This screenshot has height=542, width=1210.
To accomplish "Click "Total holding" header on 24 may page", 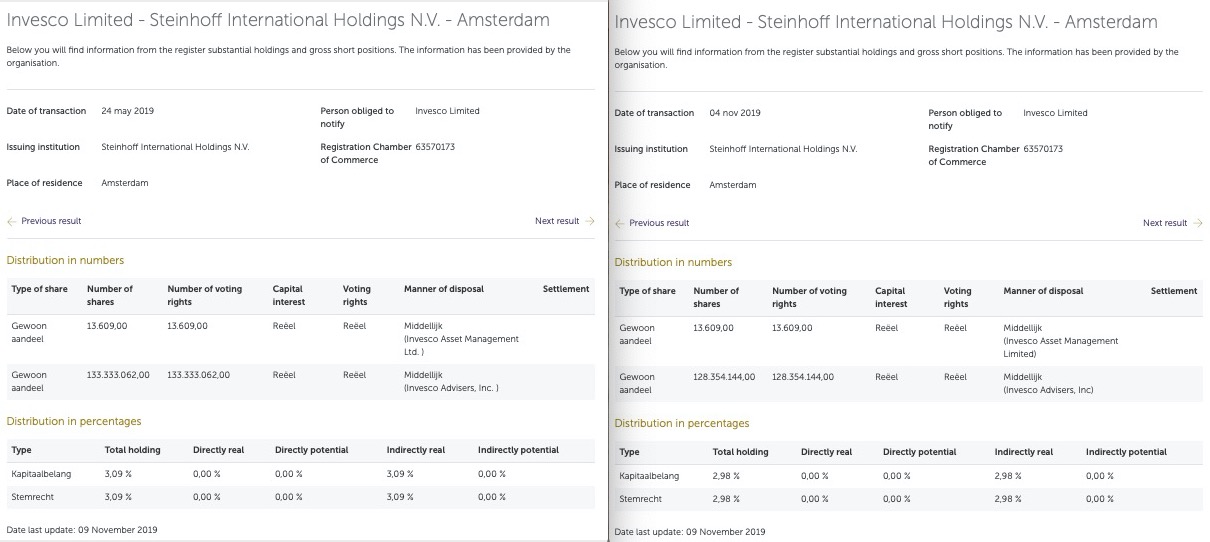I will [x=132, y=450].
